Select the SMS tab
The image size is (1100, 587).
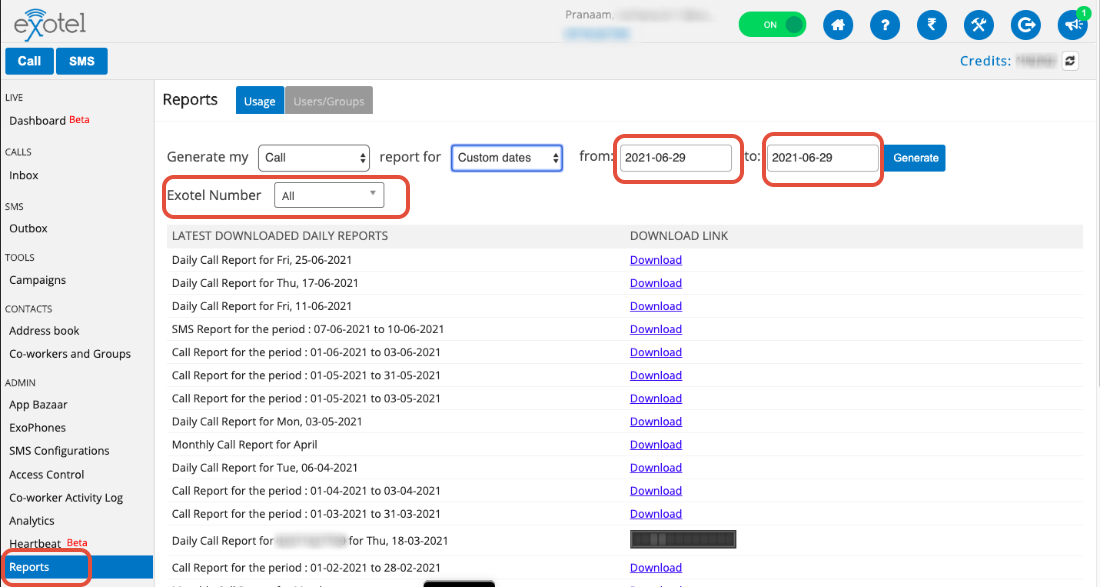(81, 61)
